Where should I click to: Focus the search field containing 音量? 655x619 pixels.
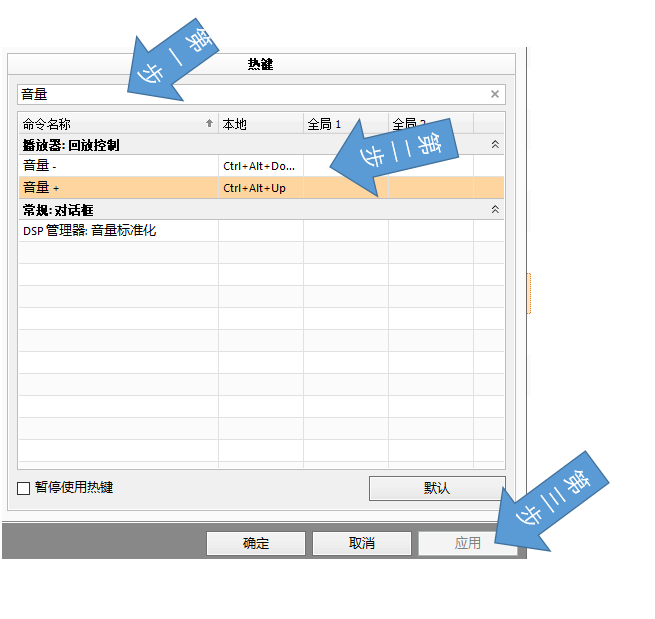[250, 95]
